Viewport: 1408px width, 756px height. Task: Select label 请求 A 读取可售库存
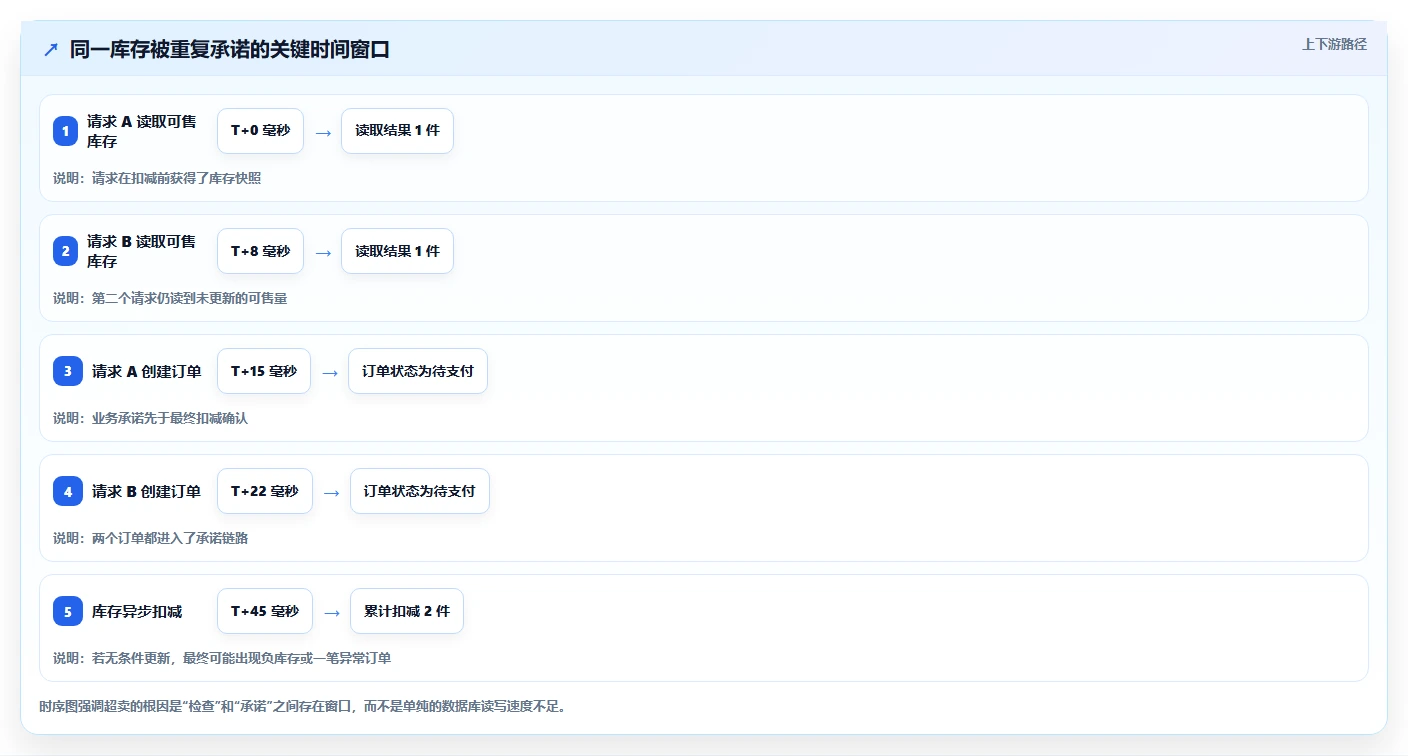click(x=142, y=131)
